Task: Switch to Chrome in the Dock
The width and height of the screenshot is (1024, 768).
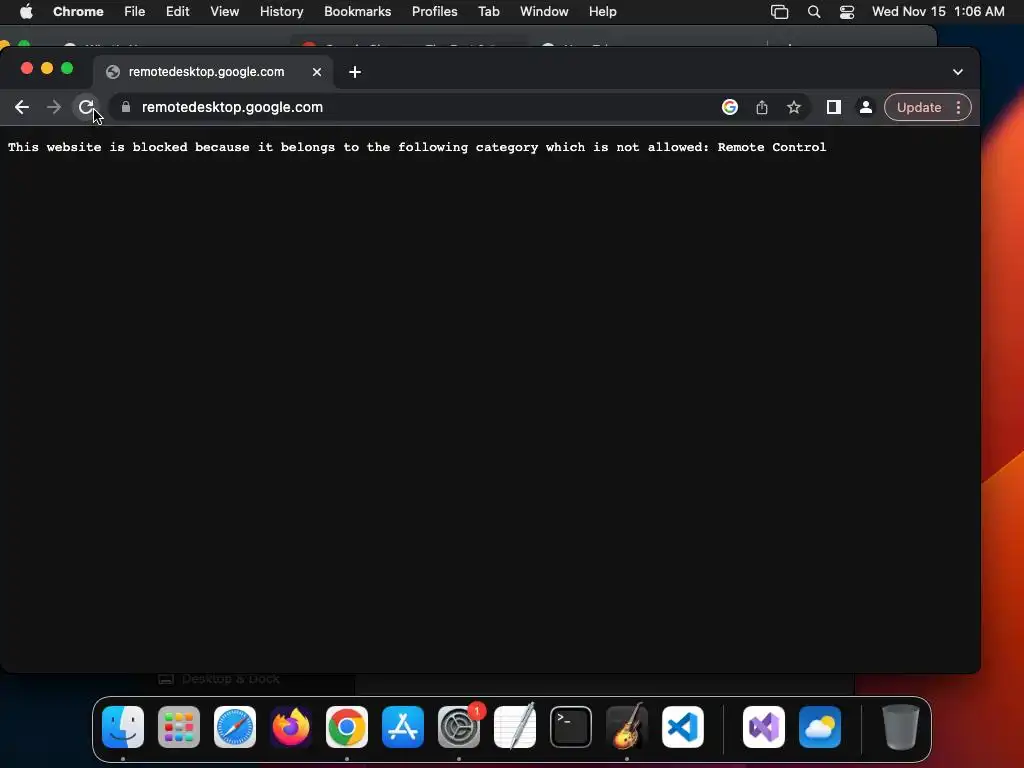Action: (347, 727)
